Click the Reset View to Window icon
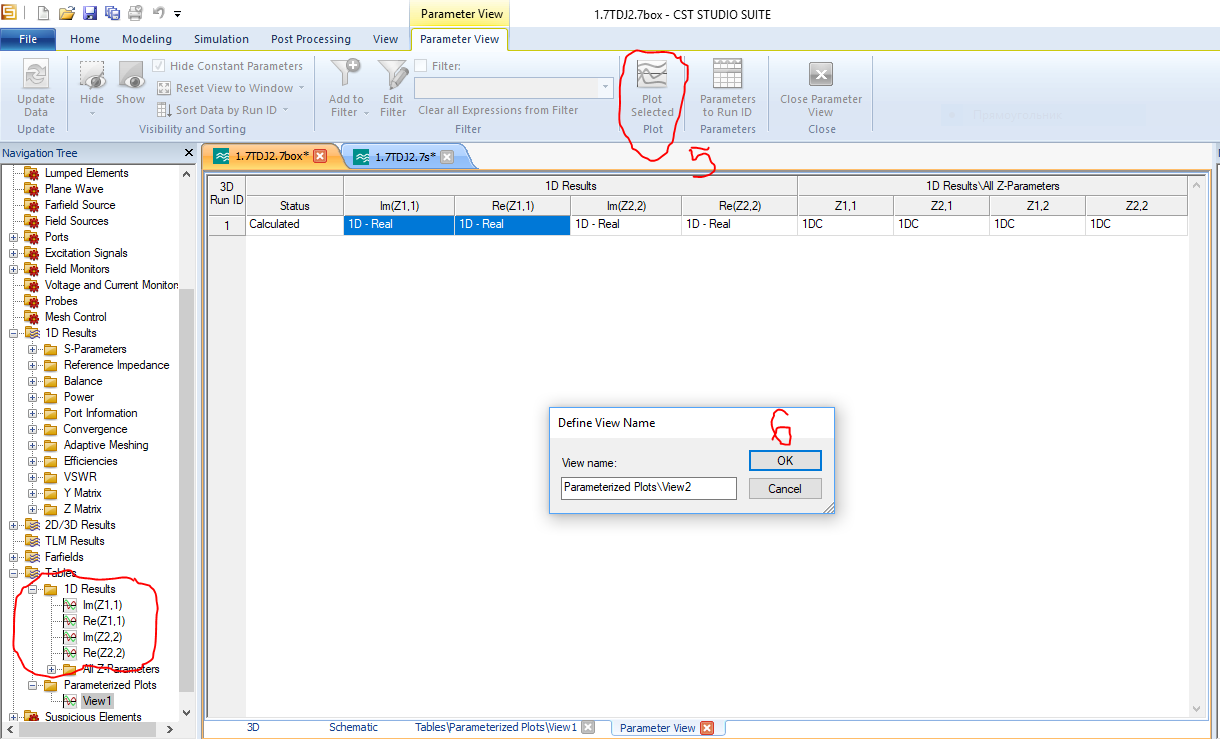 click(x=165, y=88)
